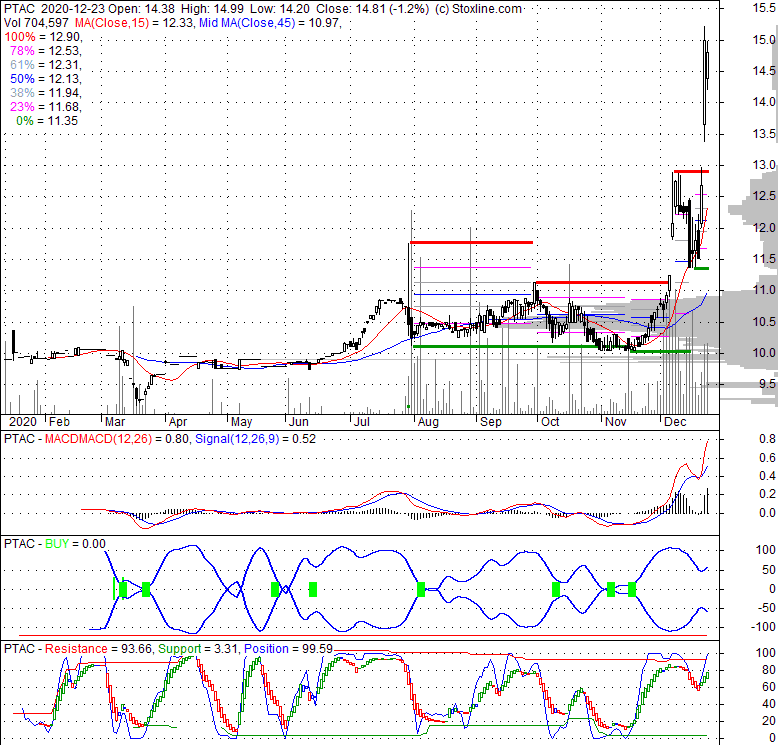The width and height of the screenshot is (780, 745).
Task: Click the Vol 704,597 label
Action: (x=37, y=22)
